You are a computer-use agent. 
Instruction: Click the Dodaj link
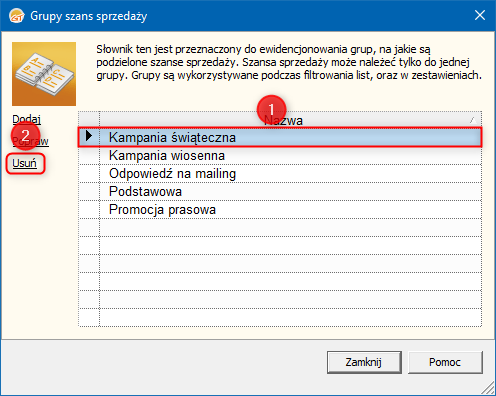27,119
